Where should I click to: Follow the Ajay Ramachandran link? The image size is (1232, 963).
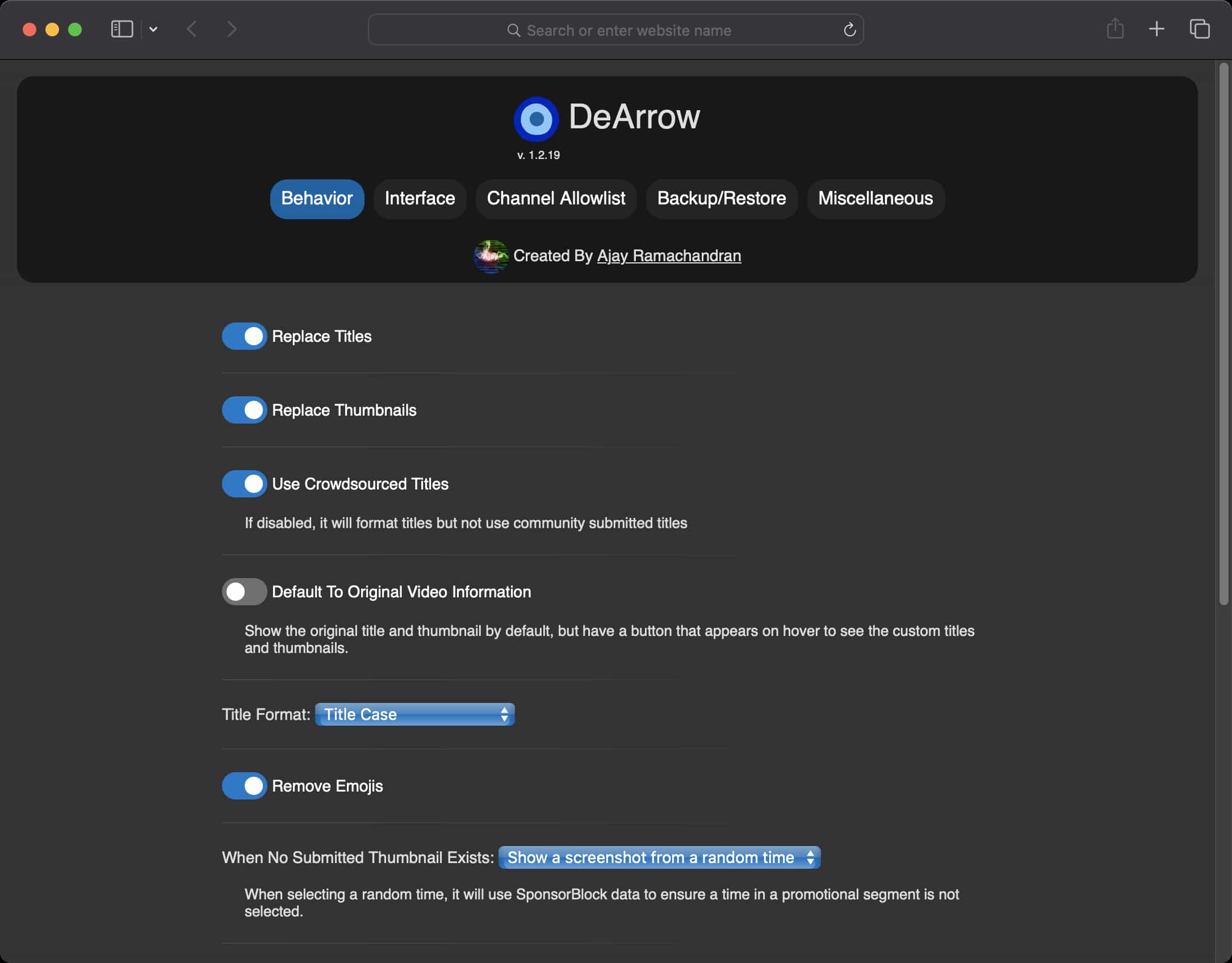[x=669, y=256]
